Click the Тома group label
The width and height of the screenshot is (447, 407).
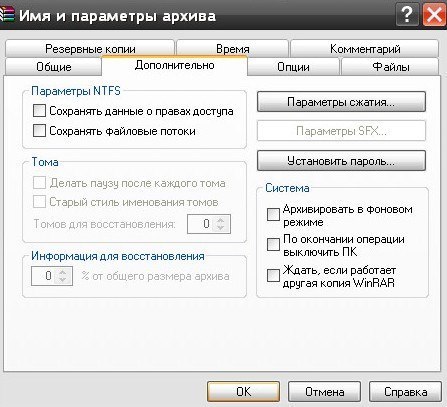click(45, 162)
